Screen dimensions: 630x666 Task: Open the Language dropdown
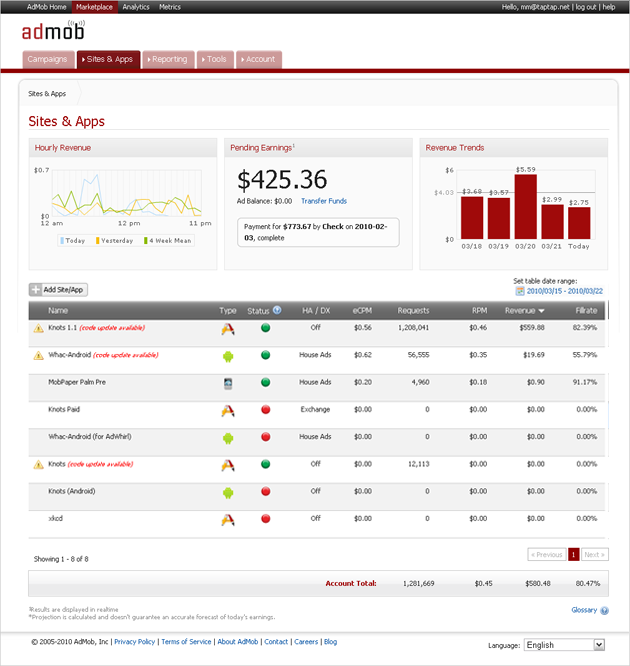(x=564, y=645)
